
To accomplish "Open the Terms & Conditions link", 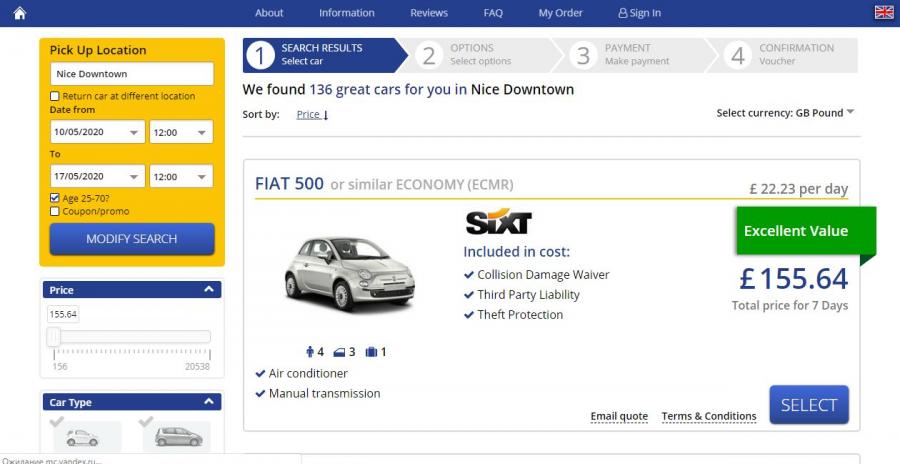I will click(x=709, y=416).
